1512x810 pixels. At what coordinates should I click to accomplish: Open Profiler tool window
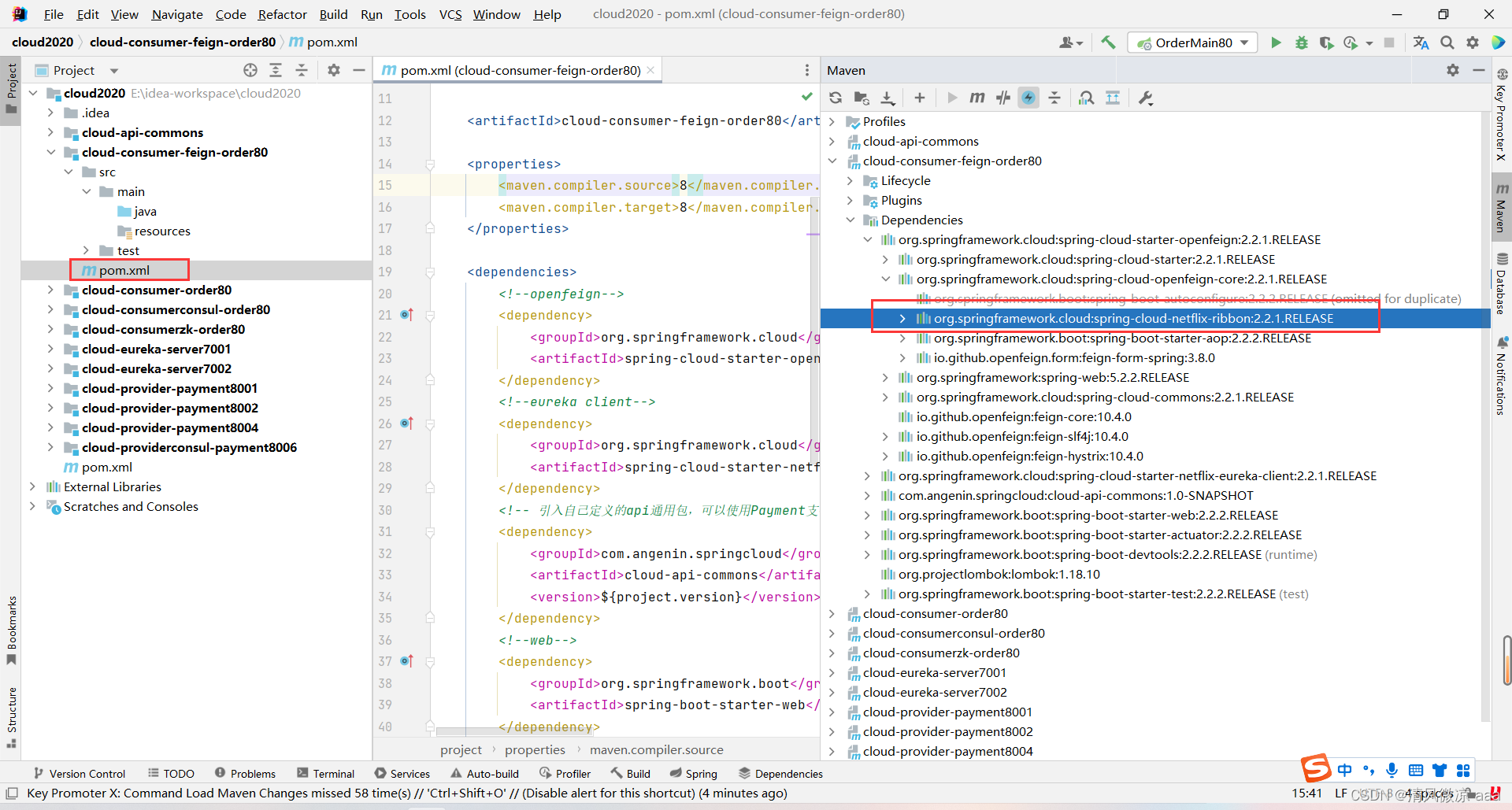click(565, 774)
